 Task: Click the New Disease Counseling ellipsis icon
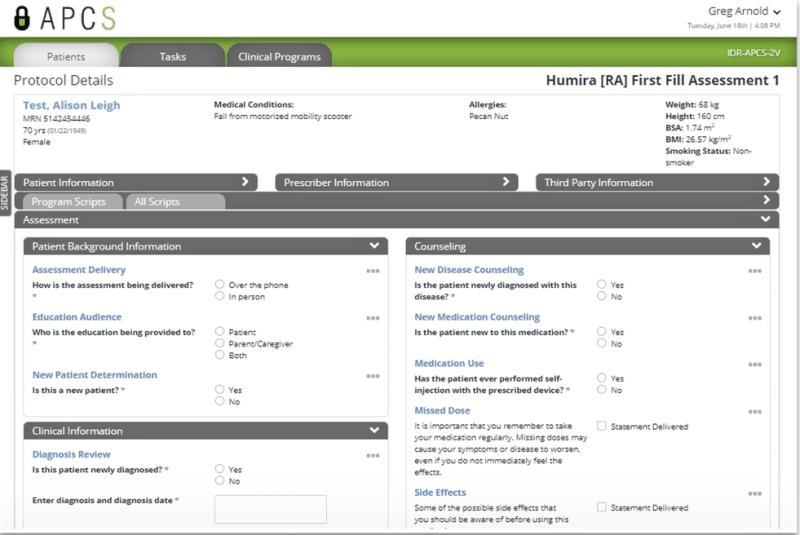755,271
